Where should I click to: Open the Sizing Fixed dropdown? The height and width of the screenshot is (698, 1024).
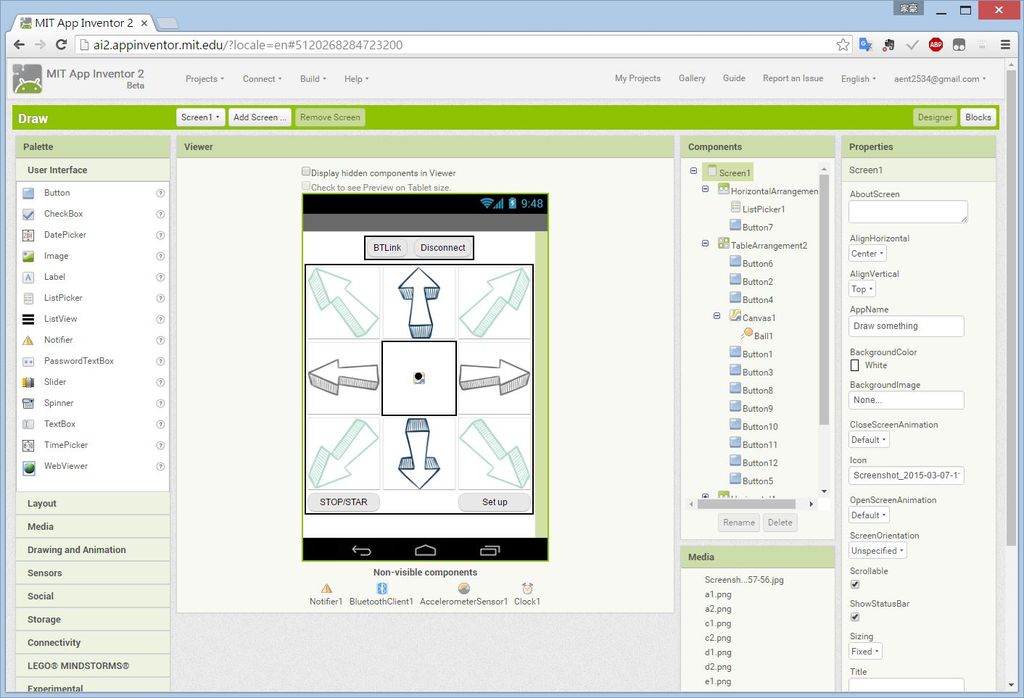[866, 652]
